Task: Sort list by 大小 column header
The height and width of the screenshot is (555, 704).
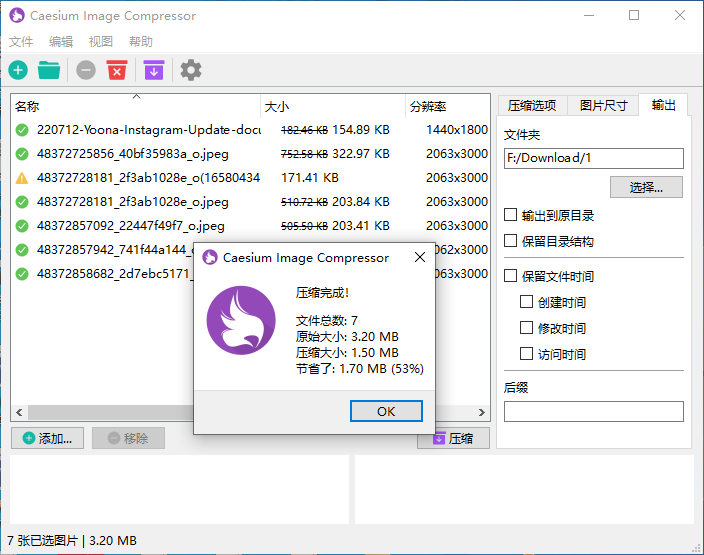Action: tap(333, 106)
